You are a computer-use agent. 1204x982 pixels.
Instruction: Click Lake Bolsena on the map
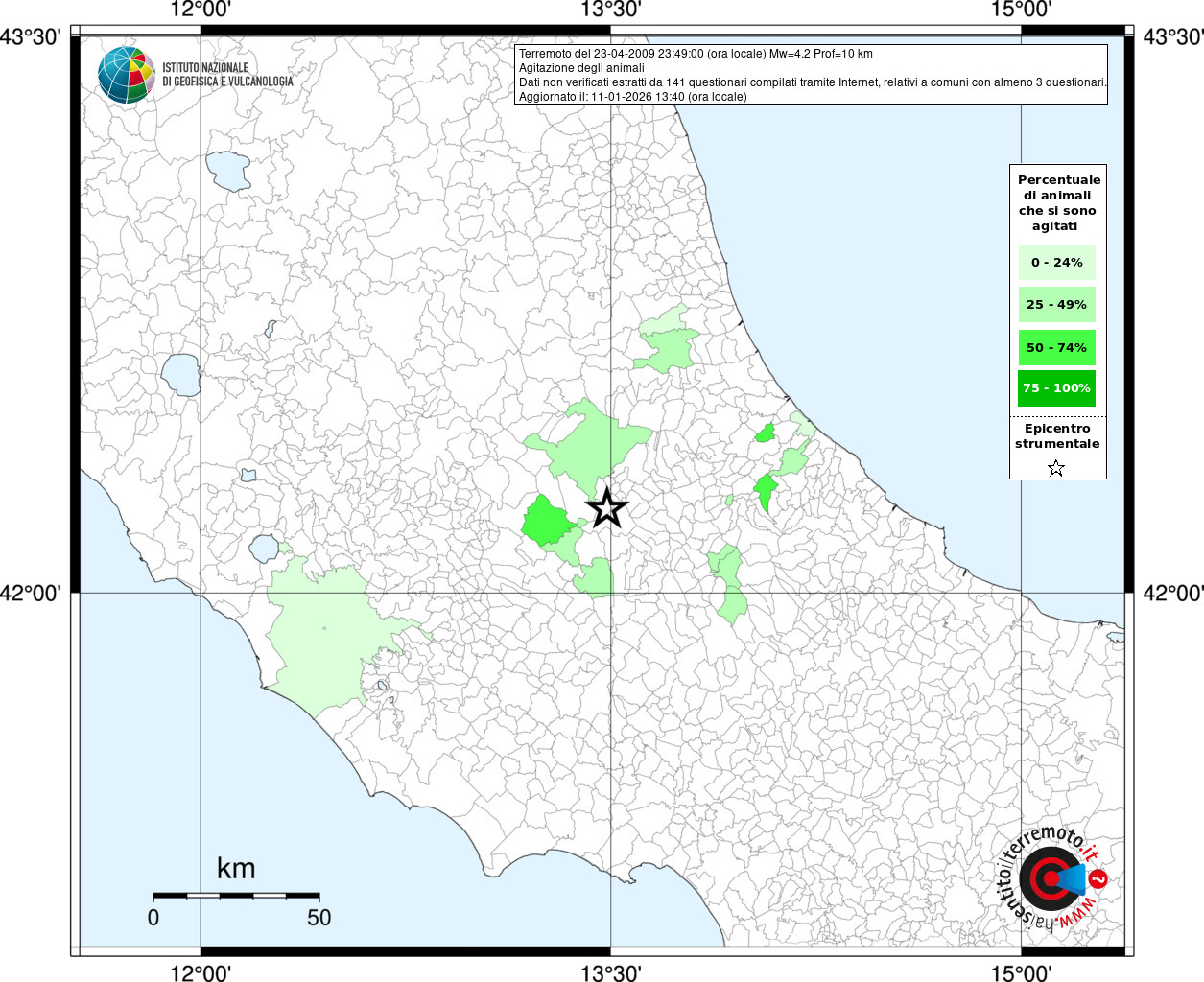180,374
